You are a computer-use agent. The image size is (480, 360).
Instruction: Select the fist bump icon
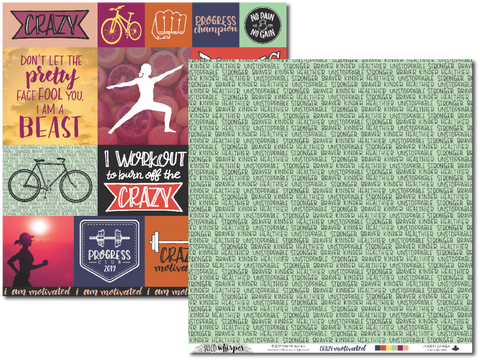pyautogui.click(x=169, y=25)
